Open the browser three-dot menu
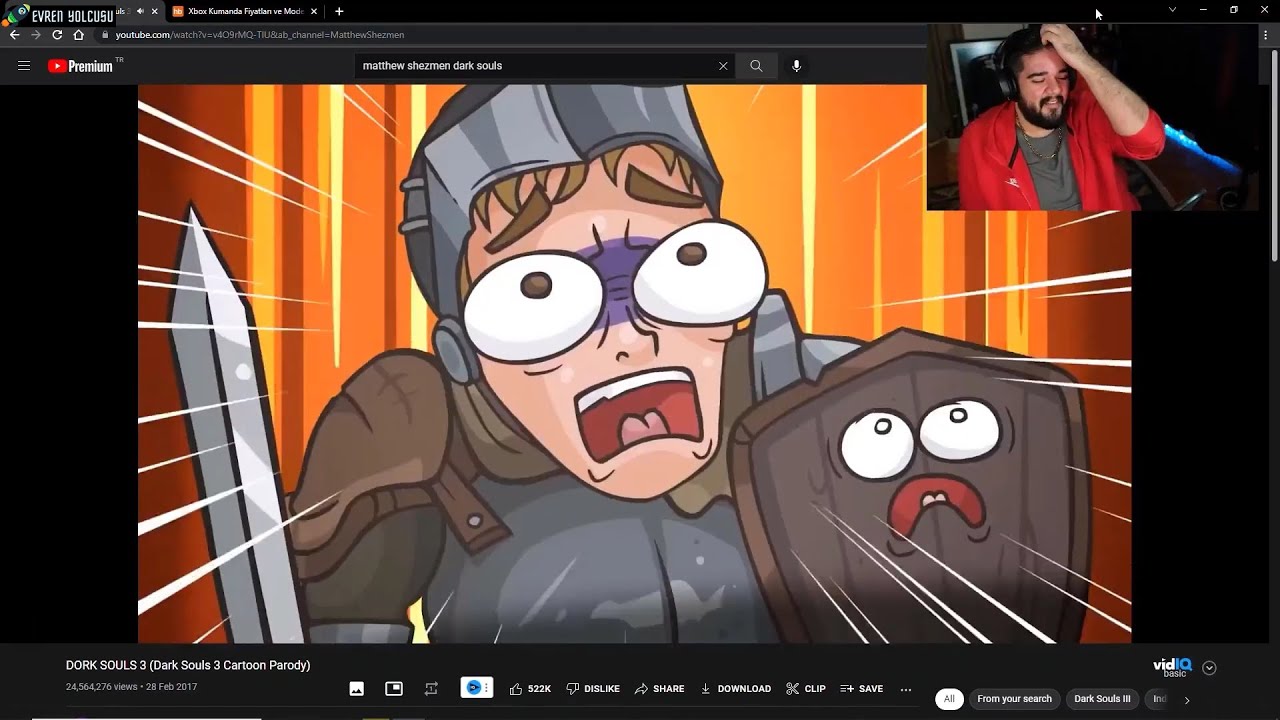 pos(1265,35)
